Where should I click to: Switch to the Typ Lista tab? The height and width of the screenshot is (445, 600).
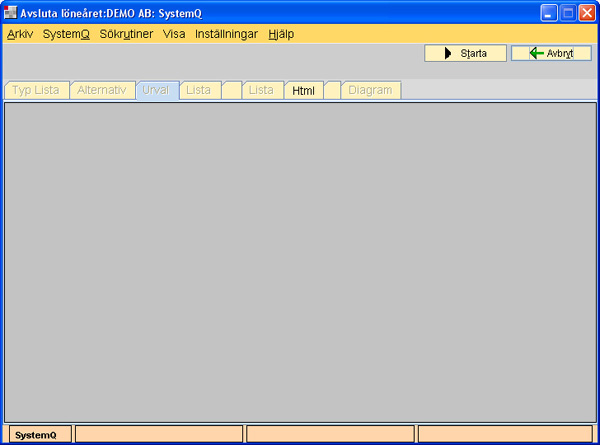[x=36, y=90]
